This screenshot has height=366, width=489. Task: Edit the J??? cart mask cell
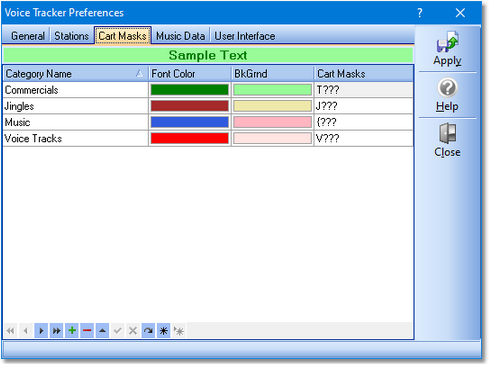(x=363, y=106)
